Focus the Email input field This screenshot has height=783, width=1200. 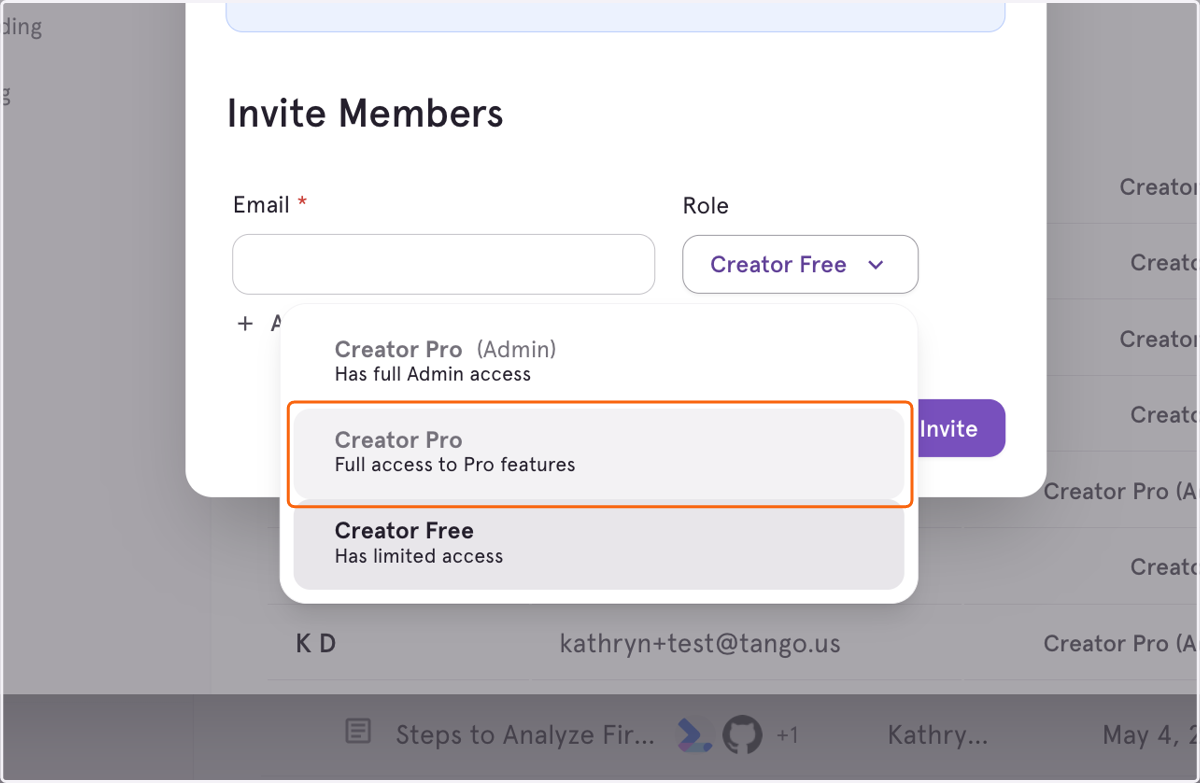[x=443, y=264]
